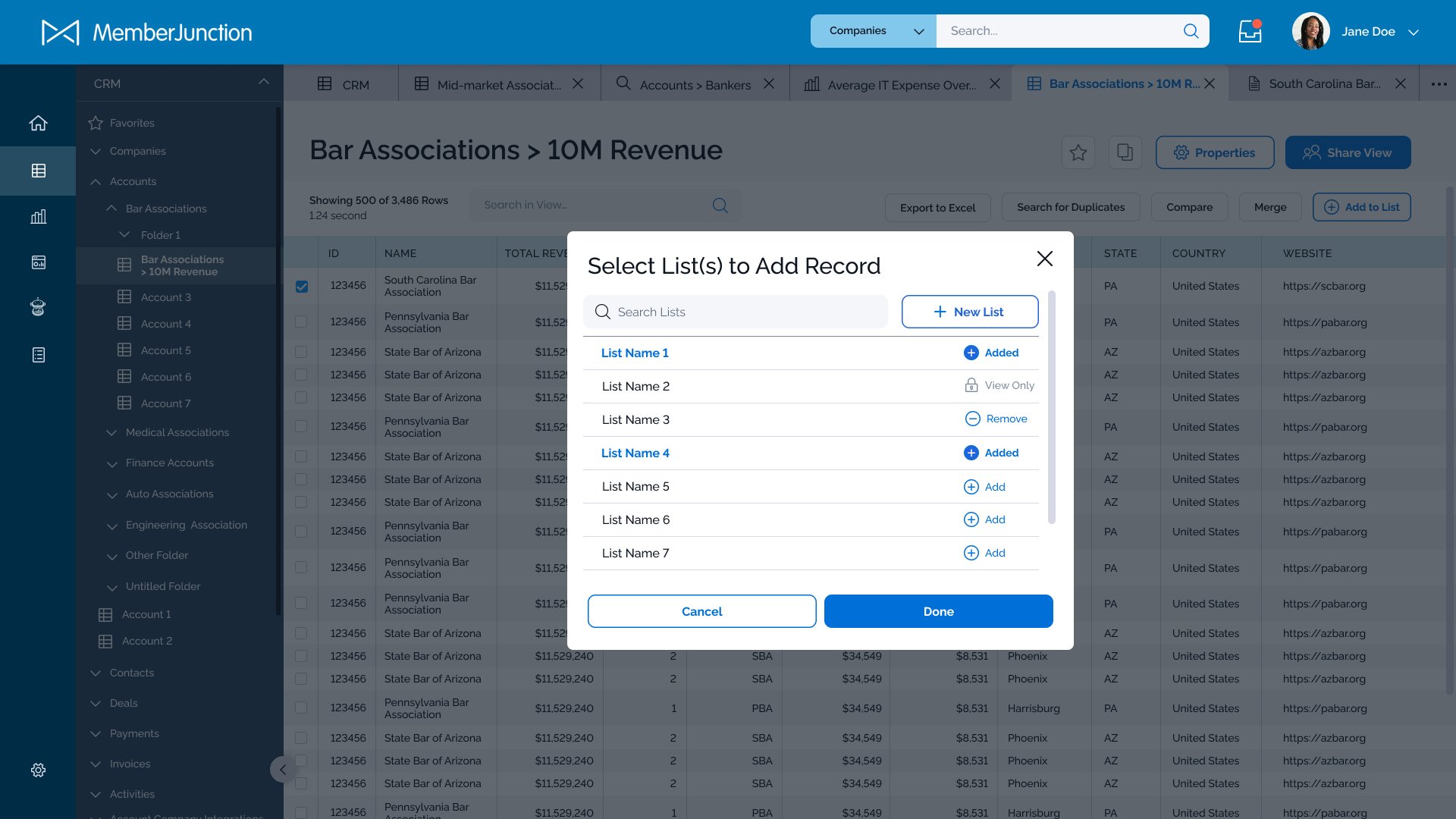Viewport: 1456px width, 819px height.
Task: Click the Add plus icon for List Name 5
Action: point(971,487)
